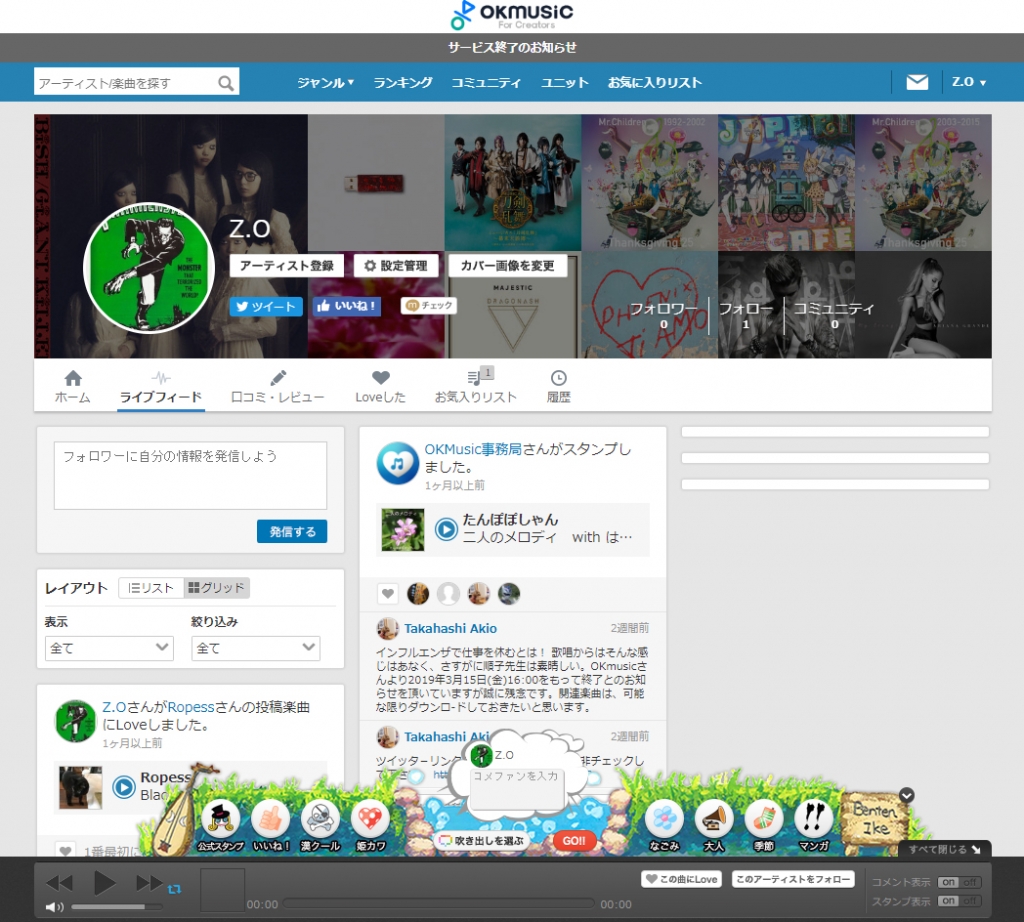
Task: Turn コメント表示 on
Action: [948, 882]
